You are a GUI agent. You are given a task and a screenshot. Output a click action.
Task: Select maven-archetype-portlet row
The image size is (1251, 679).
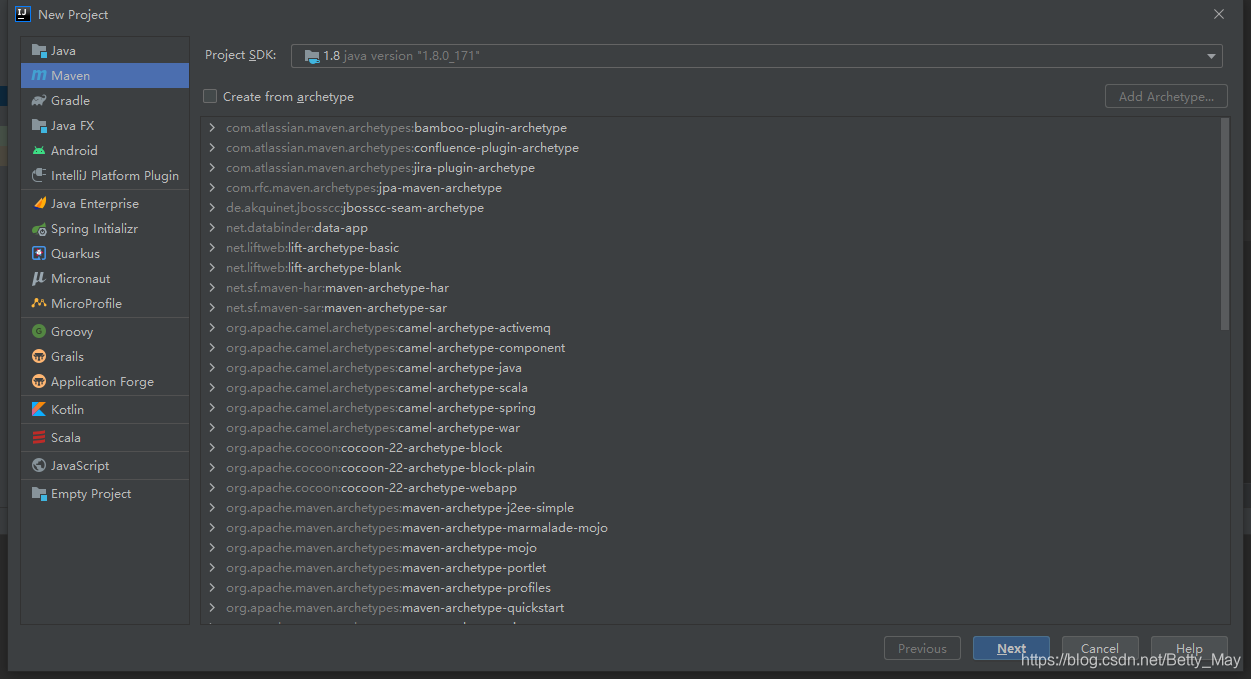point(710,568)
